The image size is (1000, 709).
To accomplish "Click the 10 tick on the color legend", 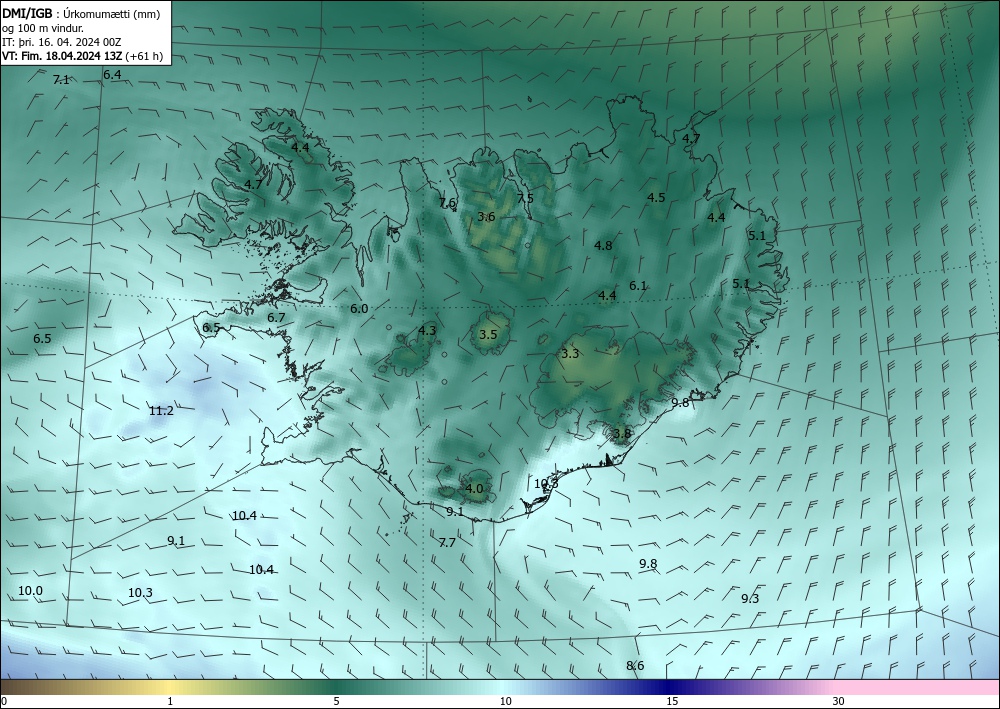I will 506,701.
